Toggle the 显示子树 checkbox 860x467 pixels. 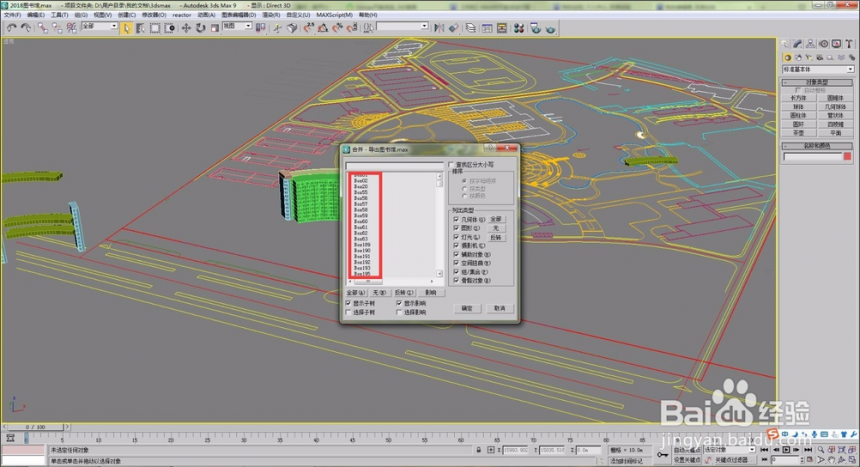tap(348, 303)
